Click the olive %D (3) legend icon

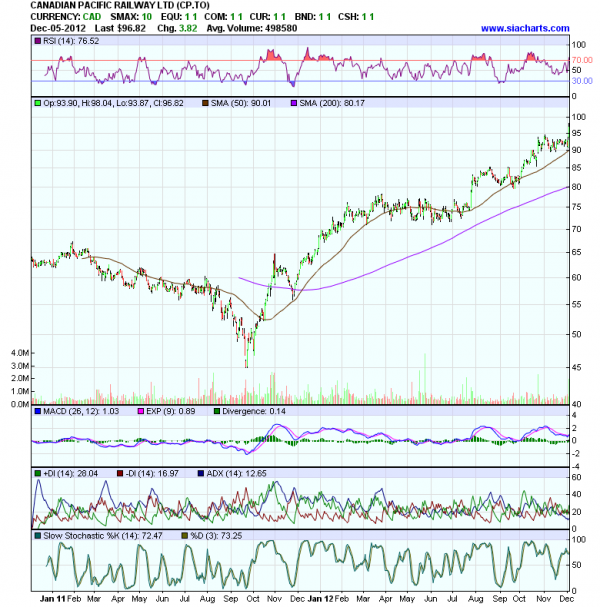pyautogui.click(x=183, y=537)
